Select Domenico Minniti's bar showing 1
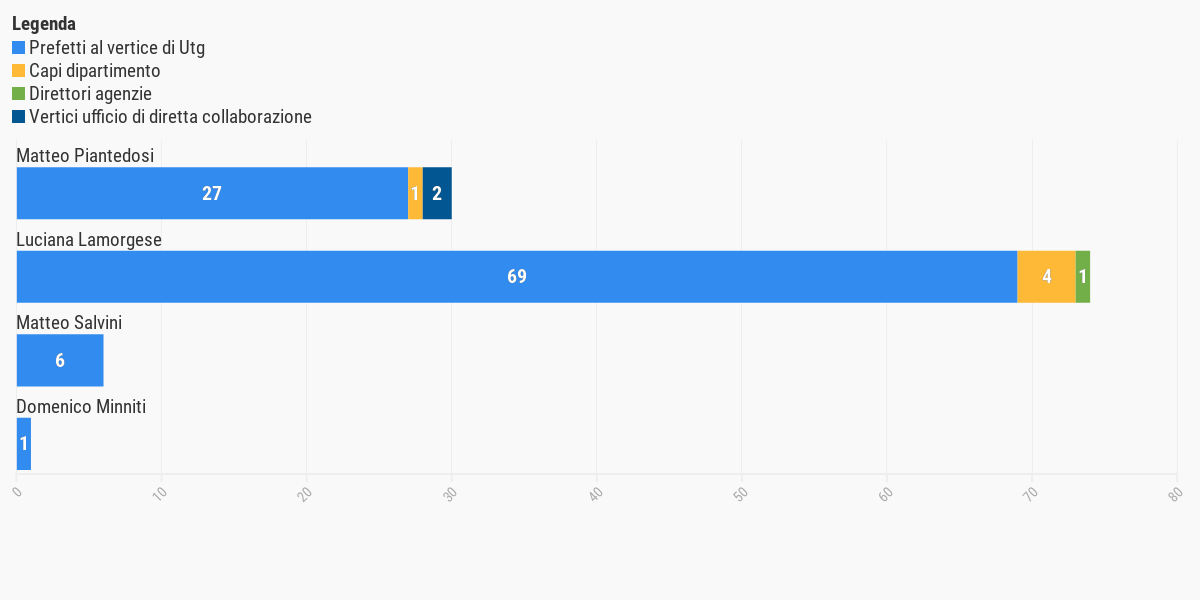This screenshot has height=600, width=1200. [24, 444]
